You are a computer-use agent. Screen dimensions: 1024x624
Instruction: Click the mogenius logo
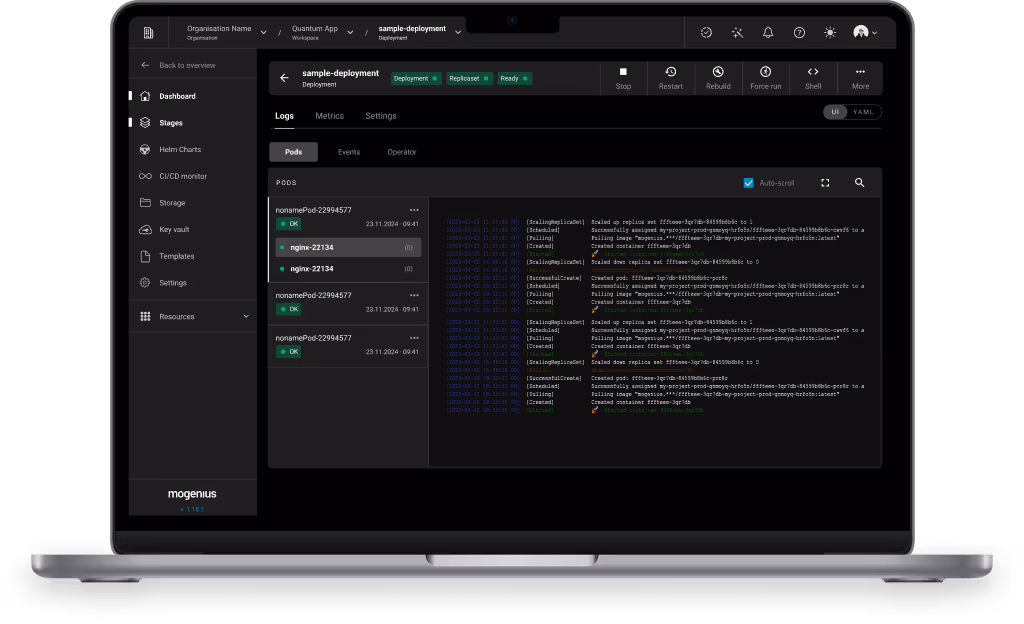pos(192,494)
